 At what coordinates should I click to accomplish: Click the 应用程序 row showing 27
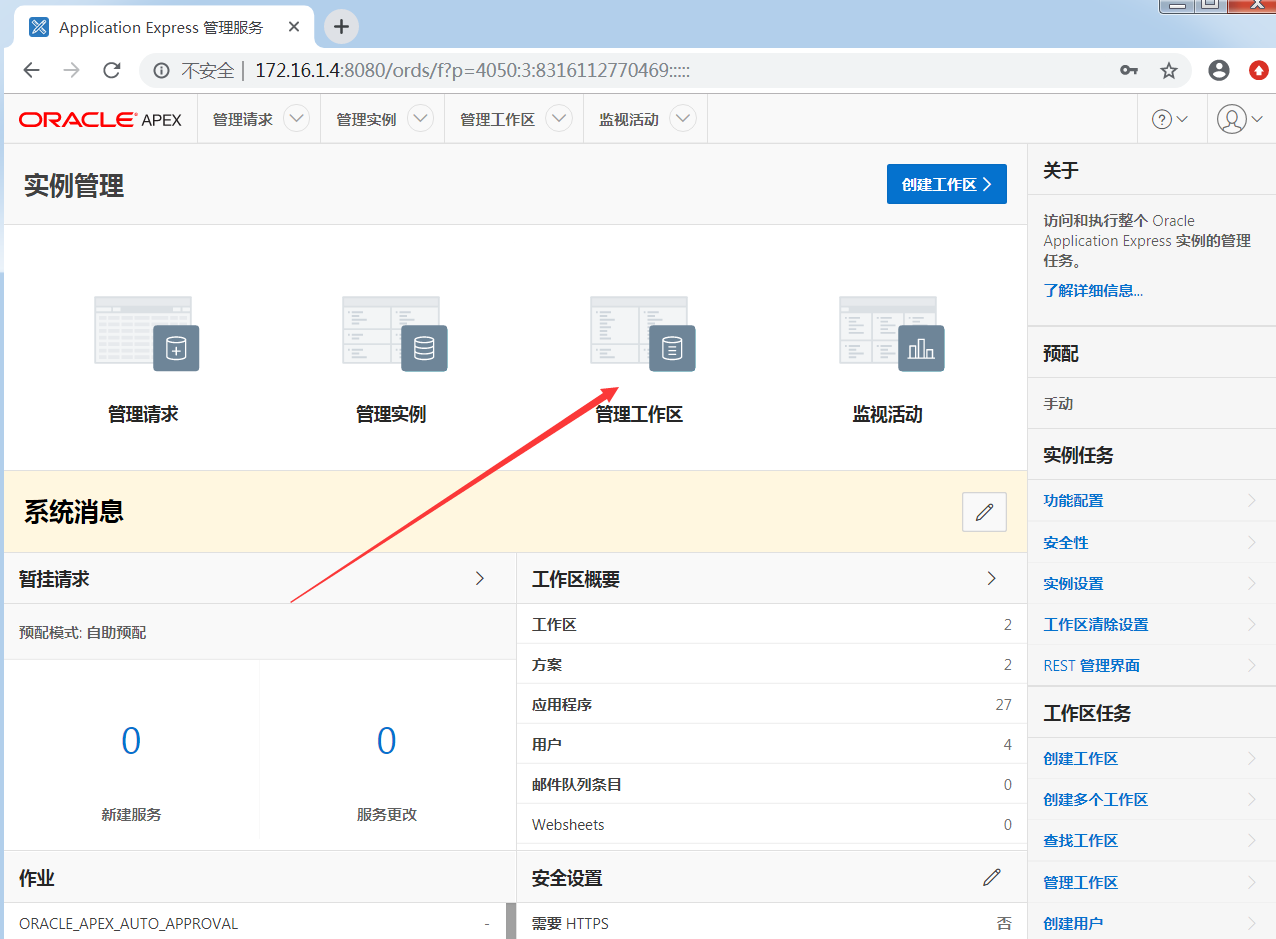coord(772,704)
